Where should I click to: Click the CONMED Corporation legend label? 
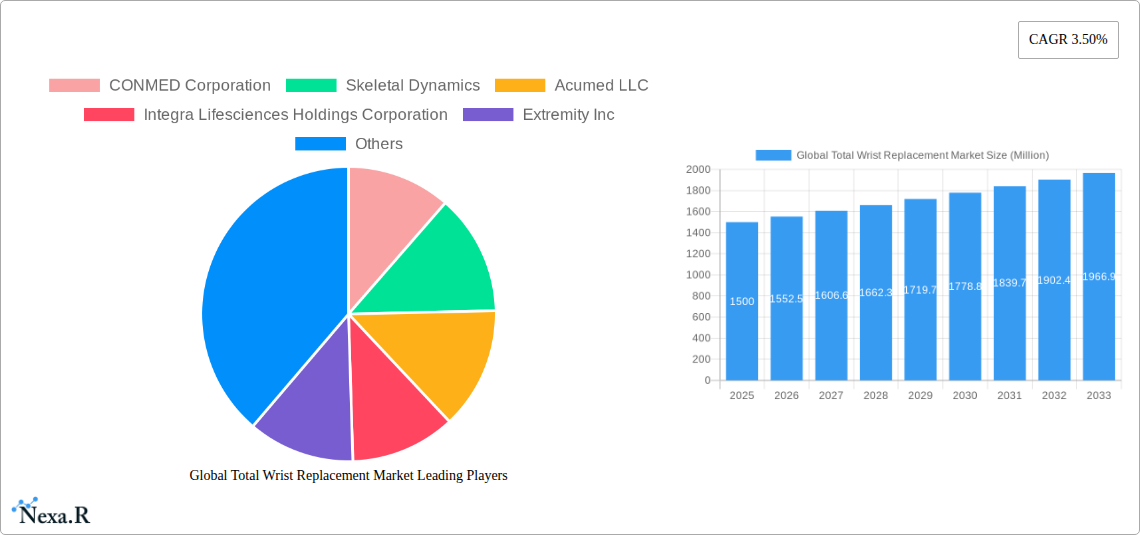click(190, 86)
